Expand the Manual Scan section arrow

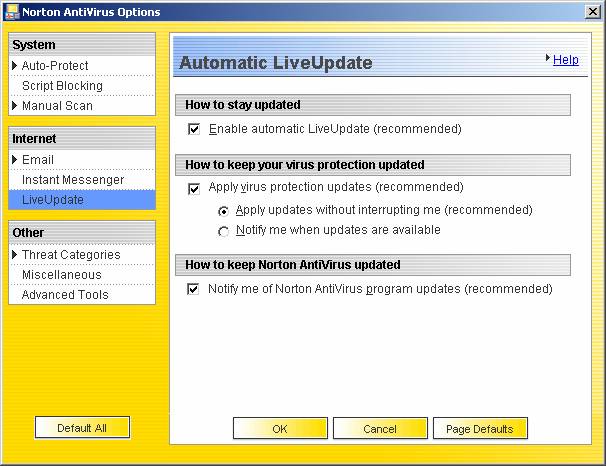(x=15, y=106)
